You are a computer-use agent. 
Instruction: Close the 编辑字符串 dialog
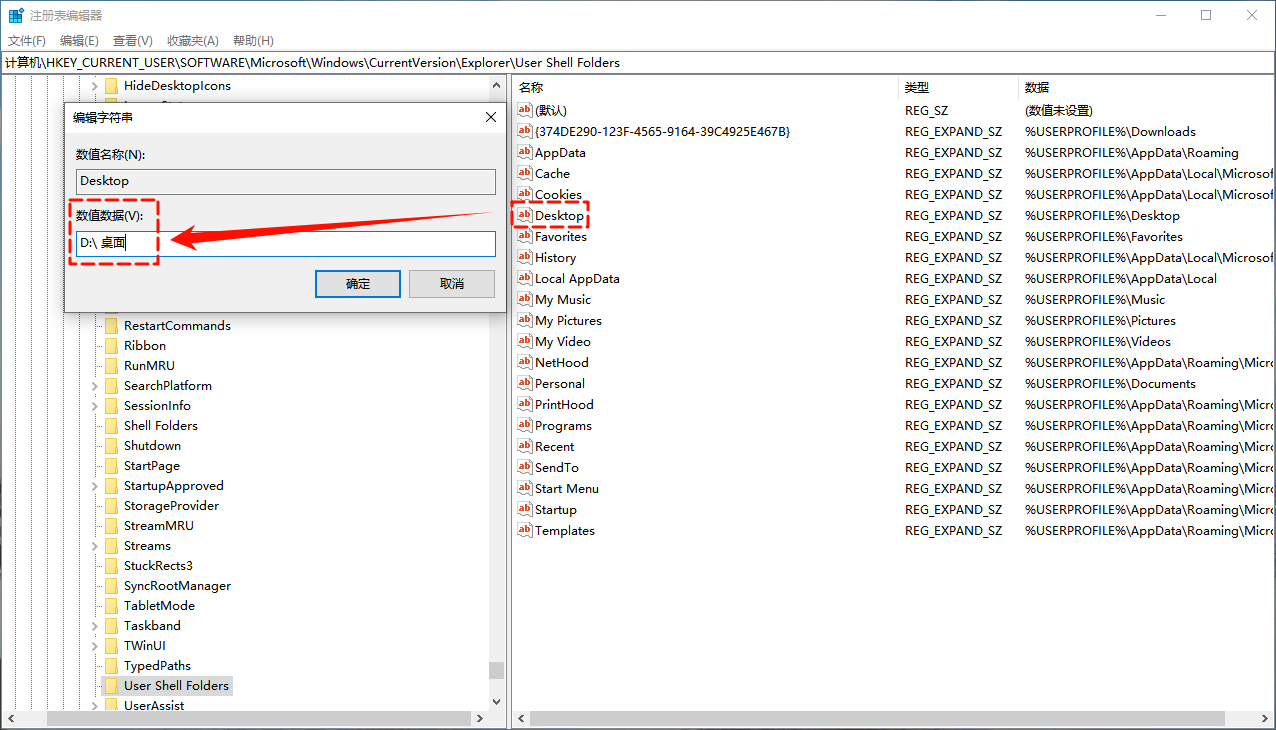click(490, 117)
